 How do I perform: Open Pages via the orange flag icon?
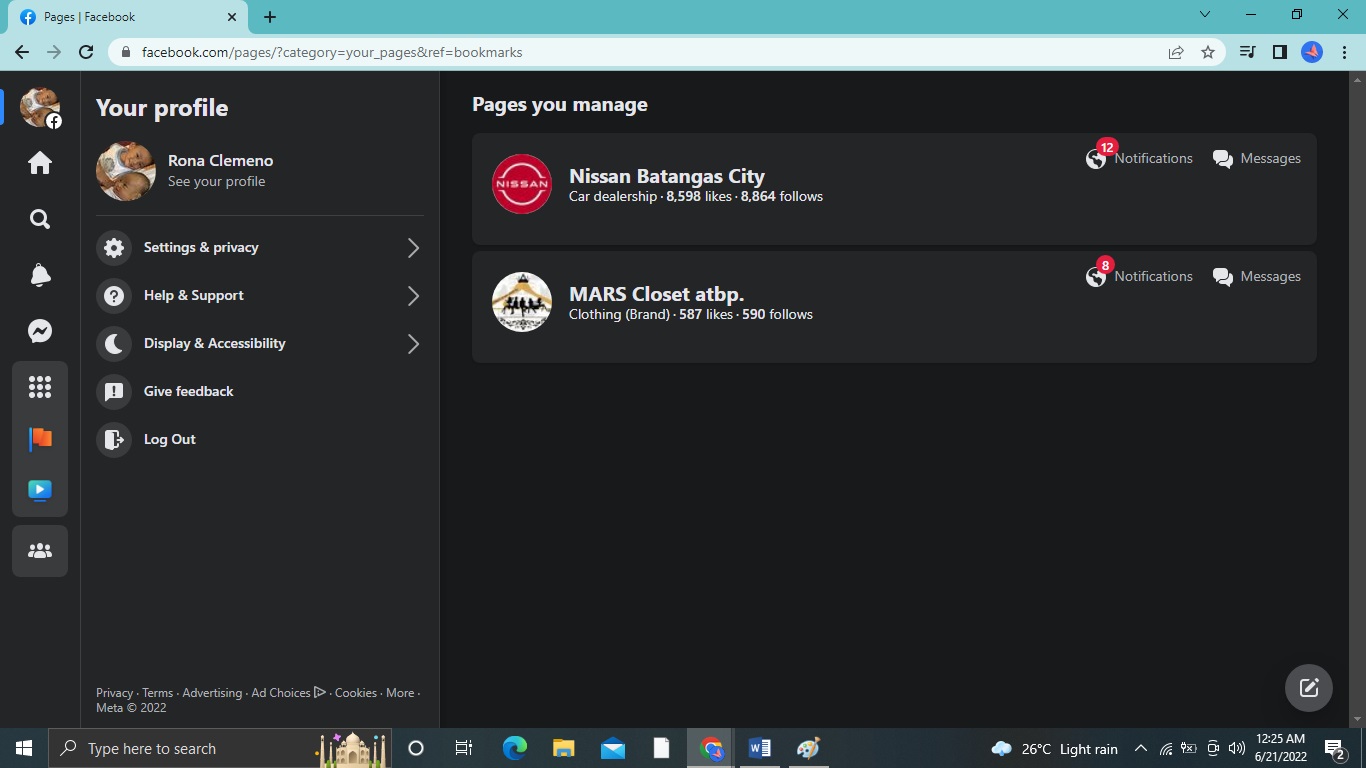pos(40,438)
